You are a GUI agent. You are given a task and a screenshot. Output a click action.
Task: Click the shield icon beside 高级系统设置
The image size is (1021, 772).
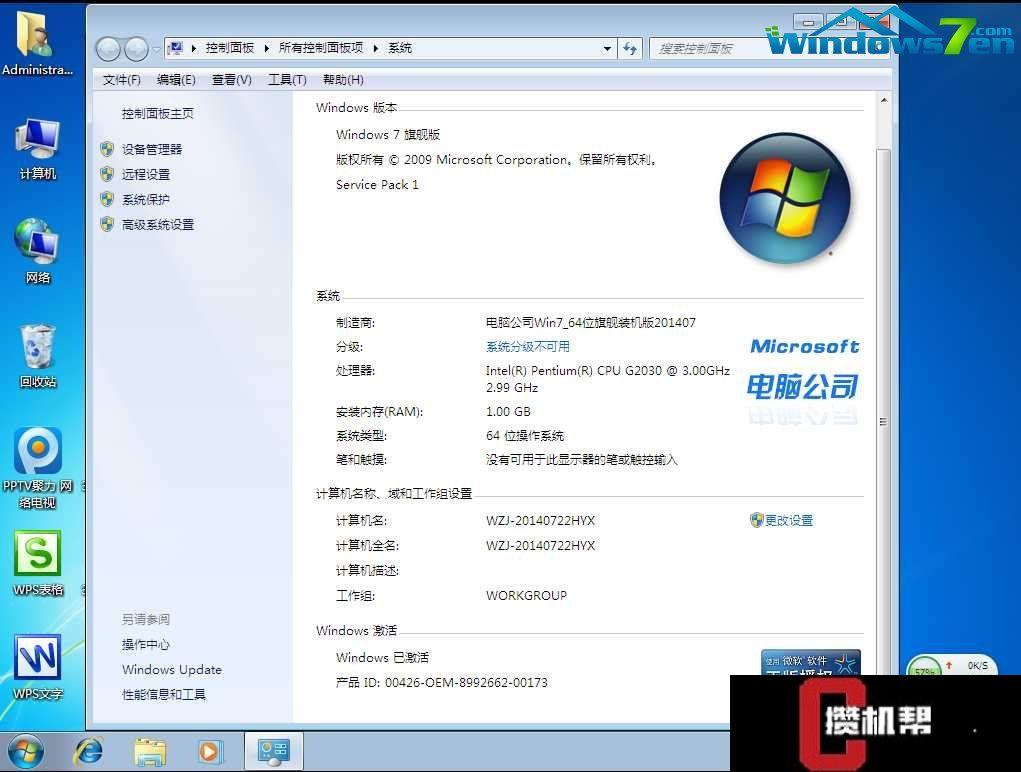pos(107,225)
